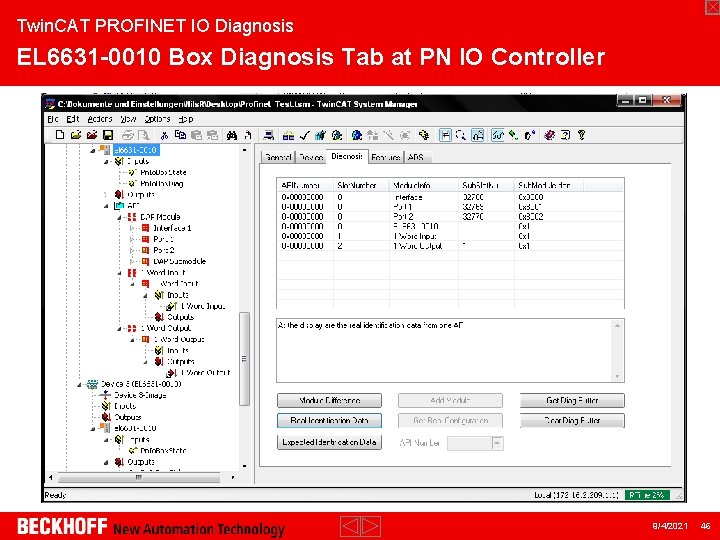Collapse the API tree node
Screen dimensions: 720x540
[106, 206]
